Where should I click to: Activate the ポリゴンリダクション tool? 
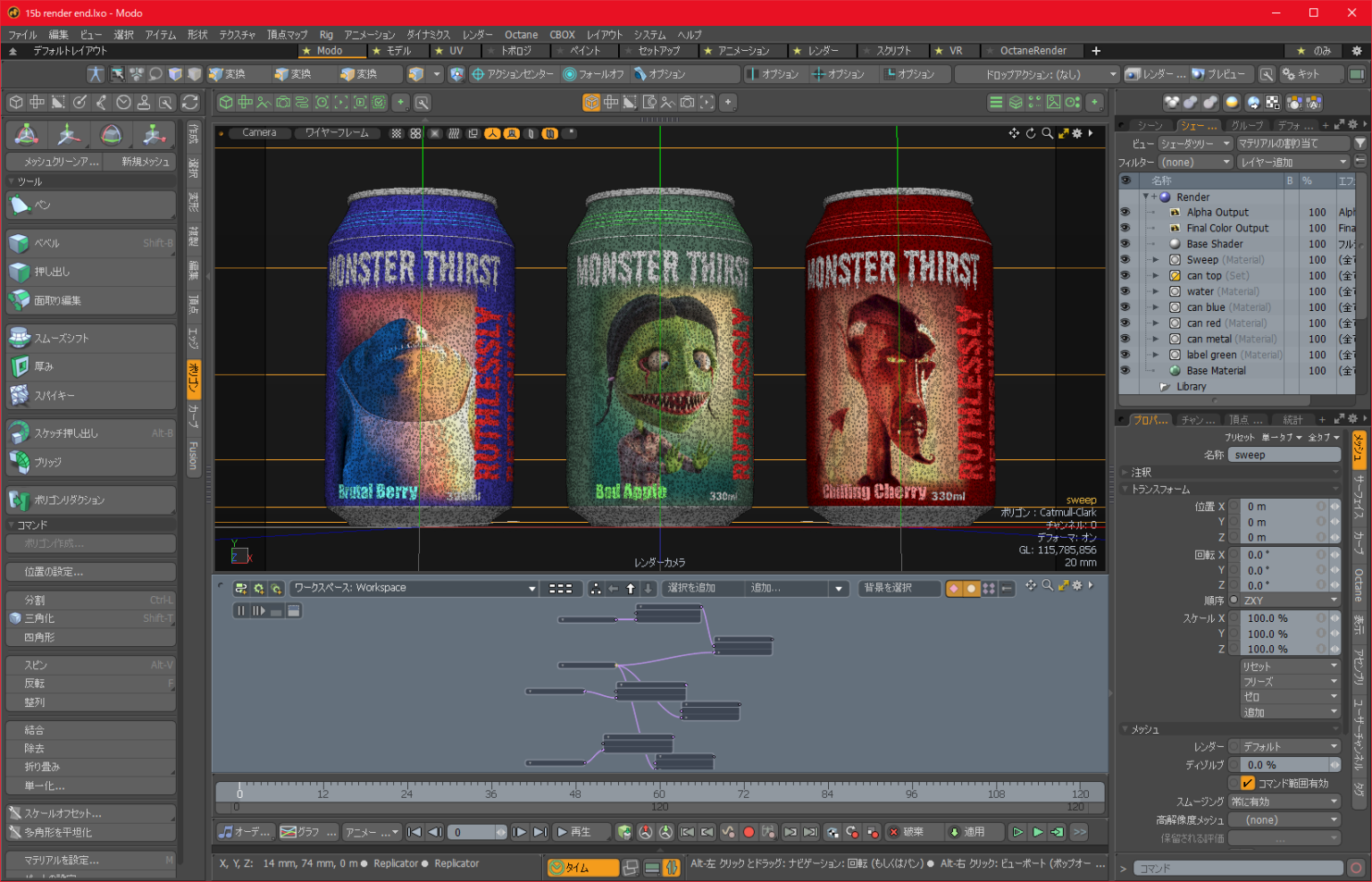(89, 500)
